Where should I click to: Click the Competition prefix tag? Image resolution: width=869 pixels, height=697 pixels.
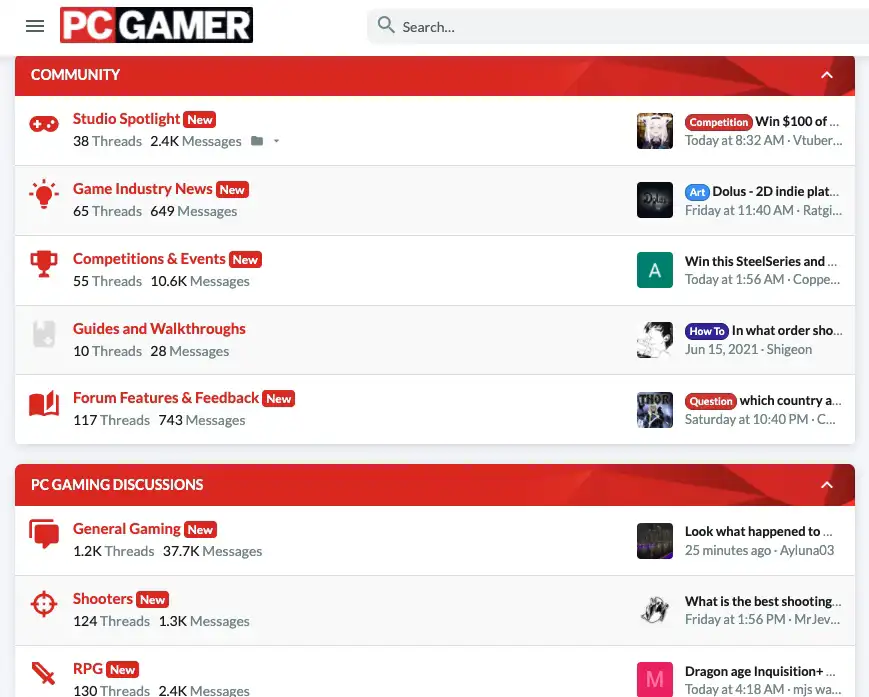pyautogui.click(x=718, y=122)
